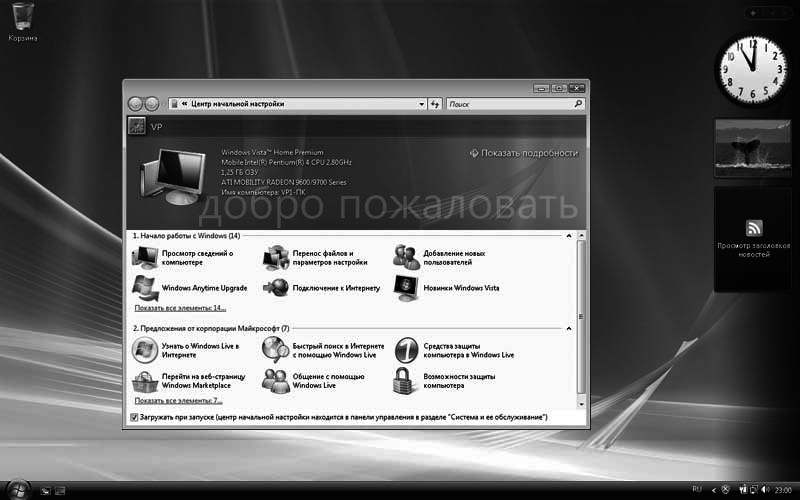Image resolution: width=800 pixels, height=500 pixels.
Task: Click the RU language indicator on the taskbar
Action: (x=696, y=489)
